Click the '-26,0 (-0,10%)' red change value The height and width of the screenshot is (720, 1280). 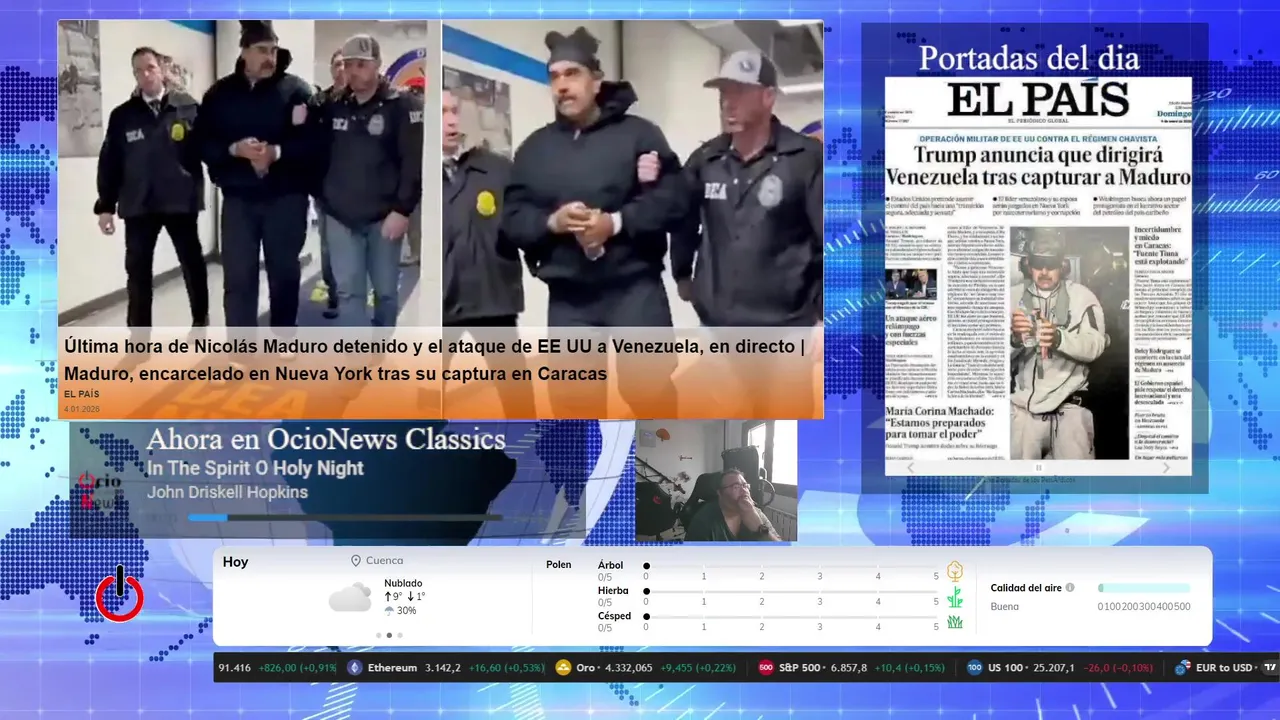coord(1117,668)
